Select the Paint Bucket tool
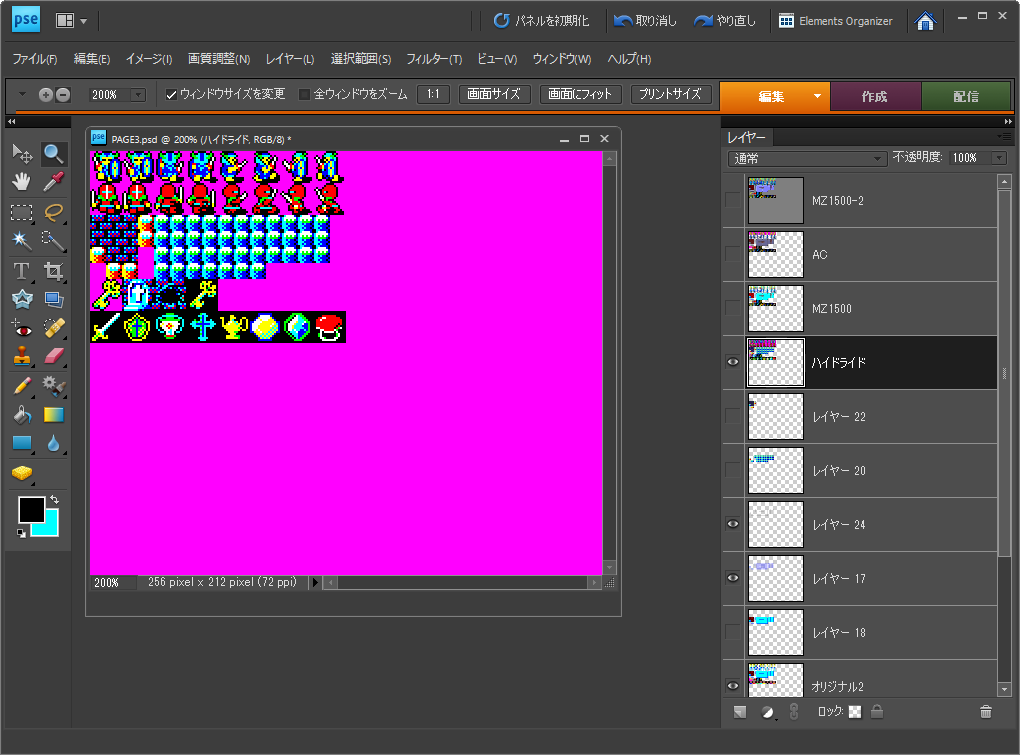This screenshot has width=1020, height=755. (x=22, y=415)
